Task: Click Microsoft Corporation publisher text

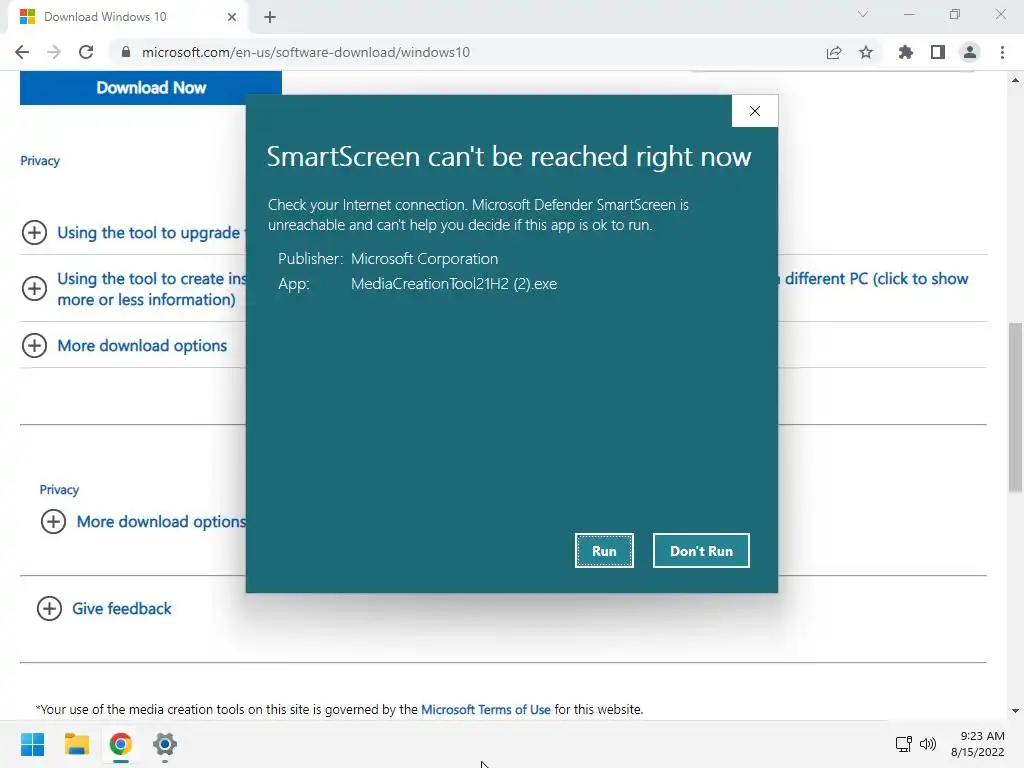Action: pos(424,259)
